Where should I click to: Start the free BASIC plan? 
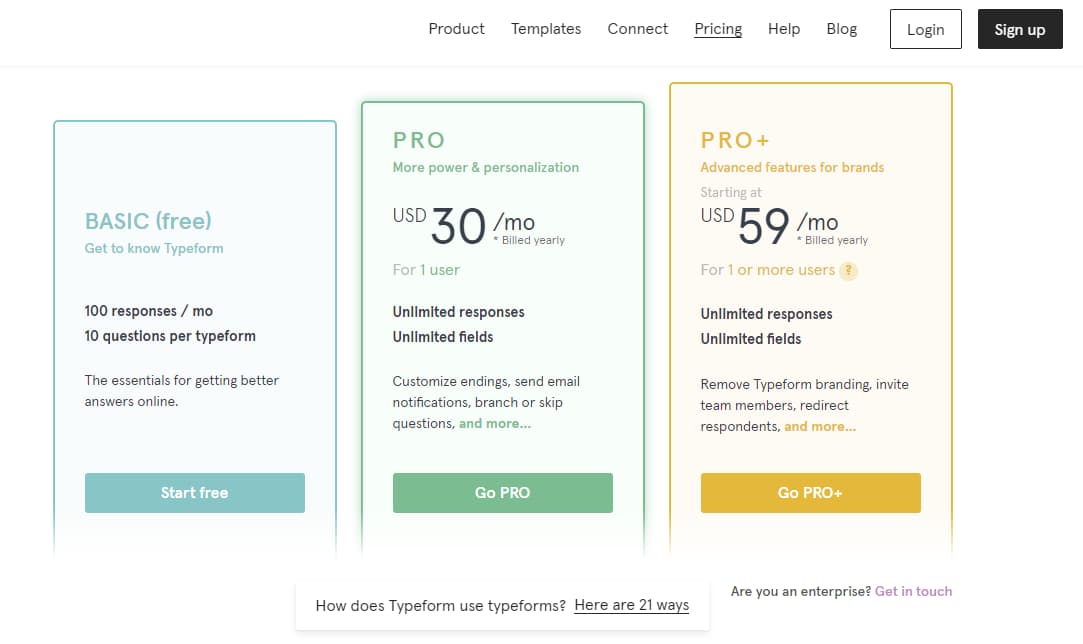tap(194, 492)
